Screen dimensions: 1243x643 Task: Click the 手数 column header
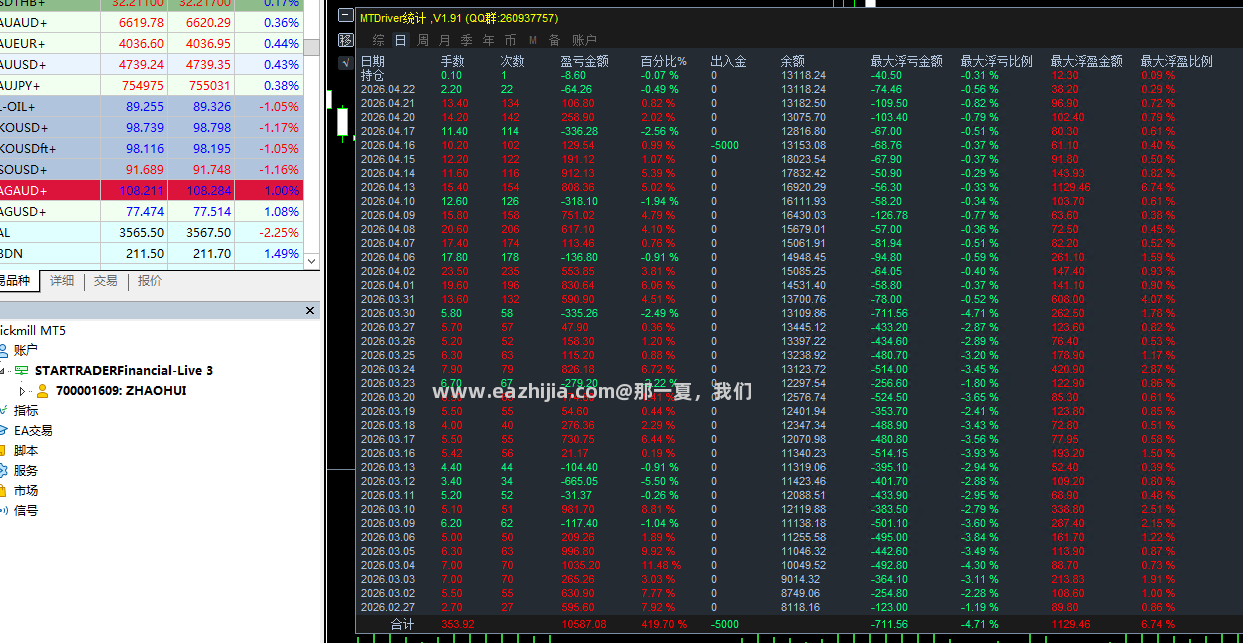(x=453, y=61)
